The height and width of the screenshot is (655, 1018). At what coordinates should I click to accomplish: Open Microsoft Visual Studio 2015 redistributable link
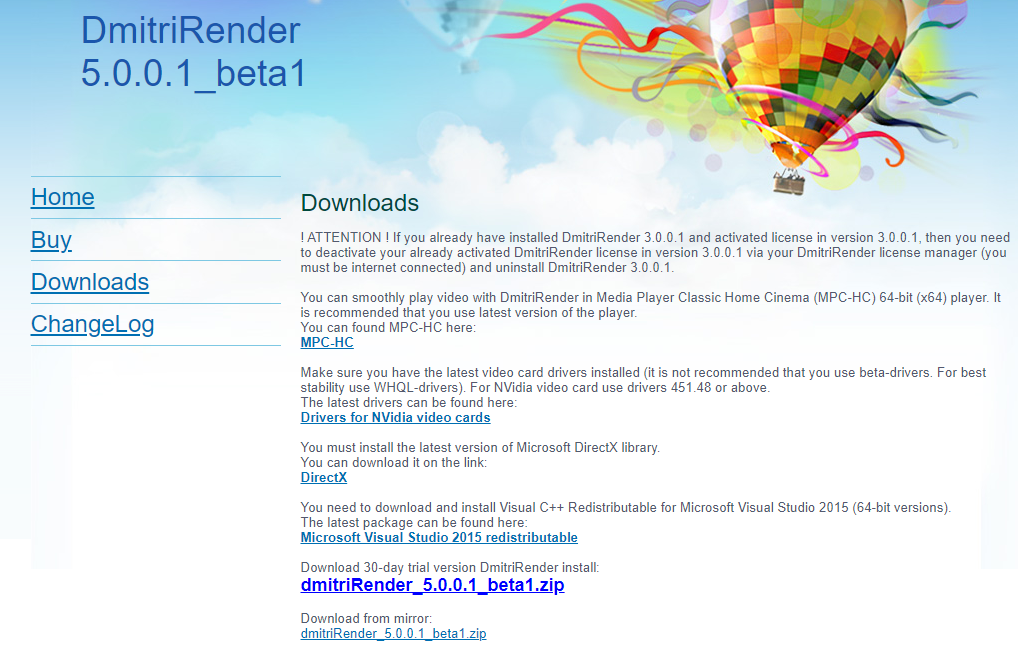point(439,538)
